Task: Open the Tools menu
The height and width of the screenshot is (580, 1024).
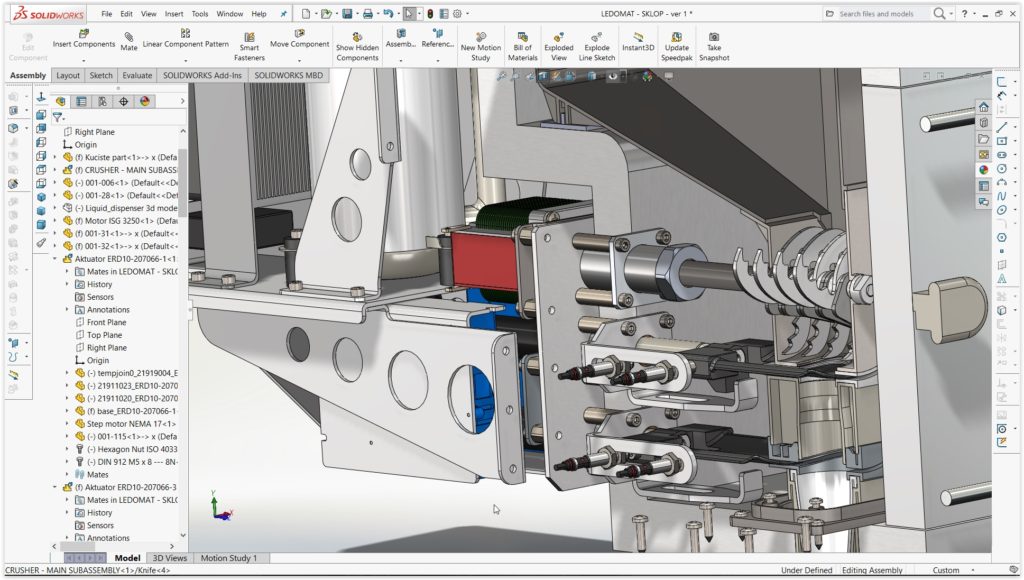Action: point(200,14)
